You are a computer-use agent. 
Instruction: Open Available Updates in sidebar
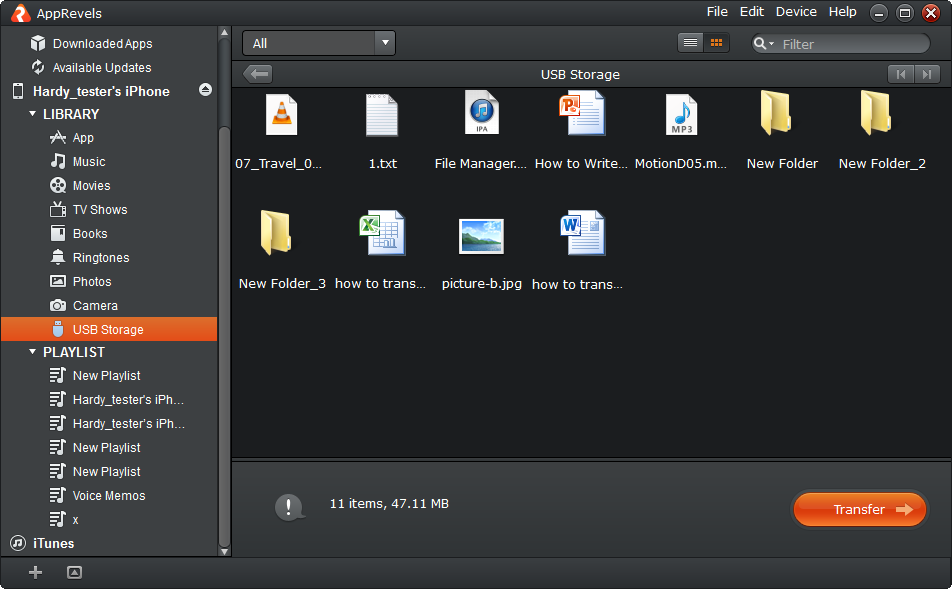point(102,67)
